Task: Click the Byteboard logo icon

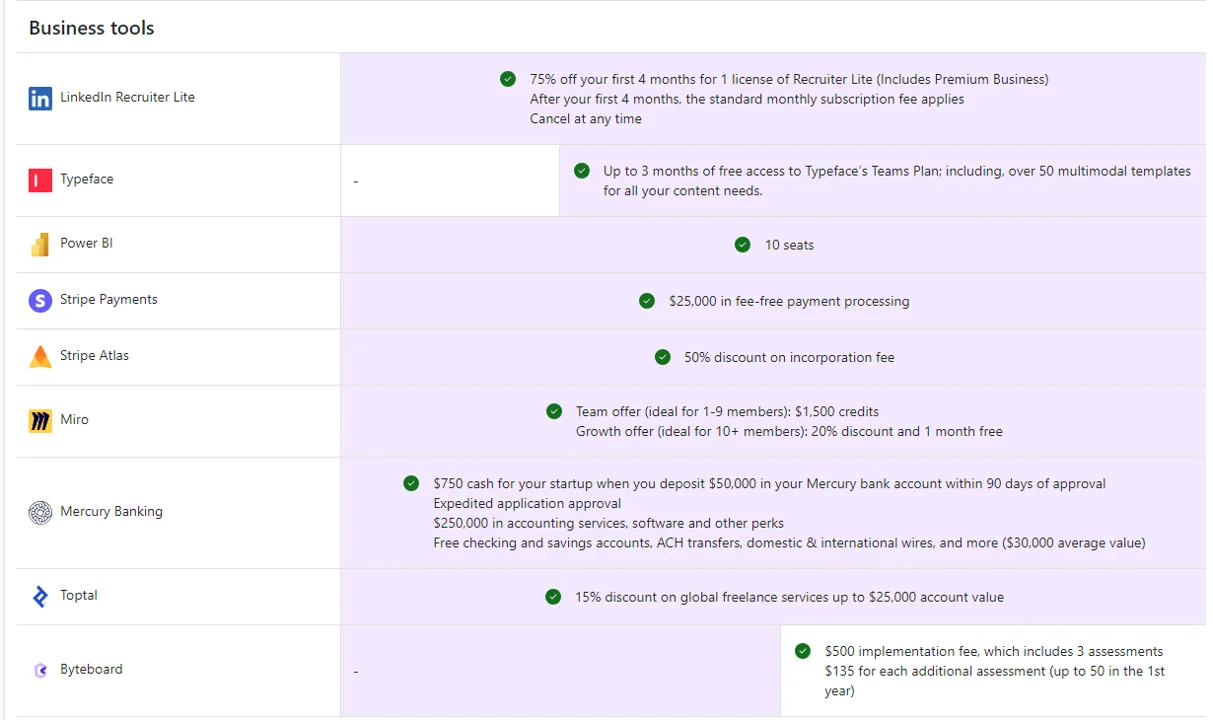Action: [40, 671]
